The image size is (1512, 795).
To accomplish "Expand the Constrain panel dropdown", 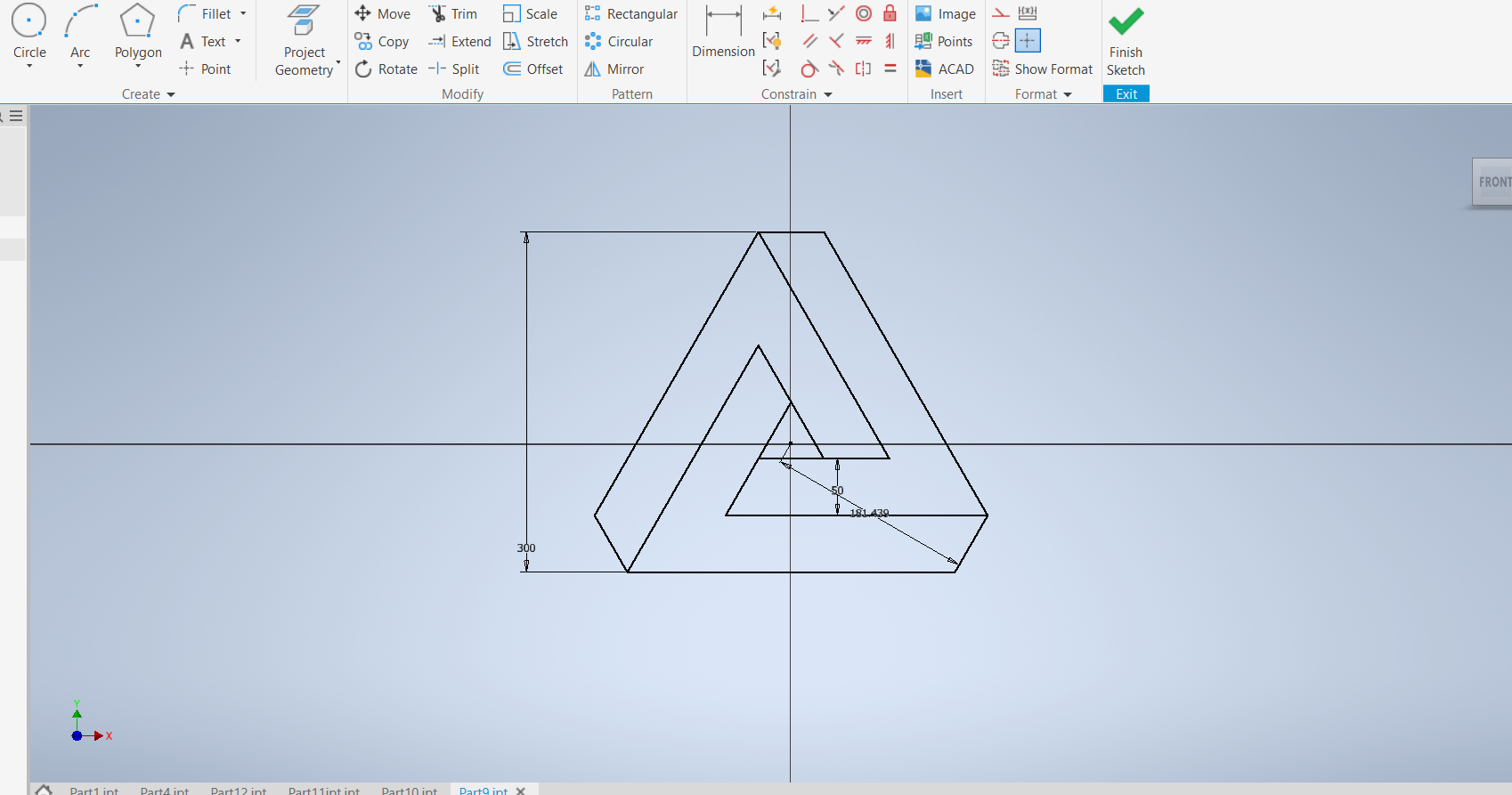I will tap(828, 94).
